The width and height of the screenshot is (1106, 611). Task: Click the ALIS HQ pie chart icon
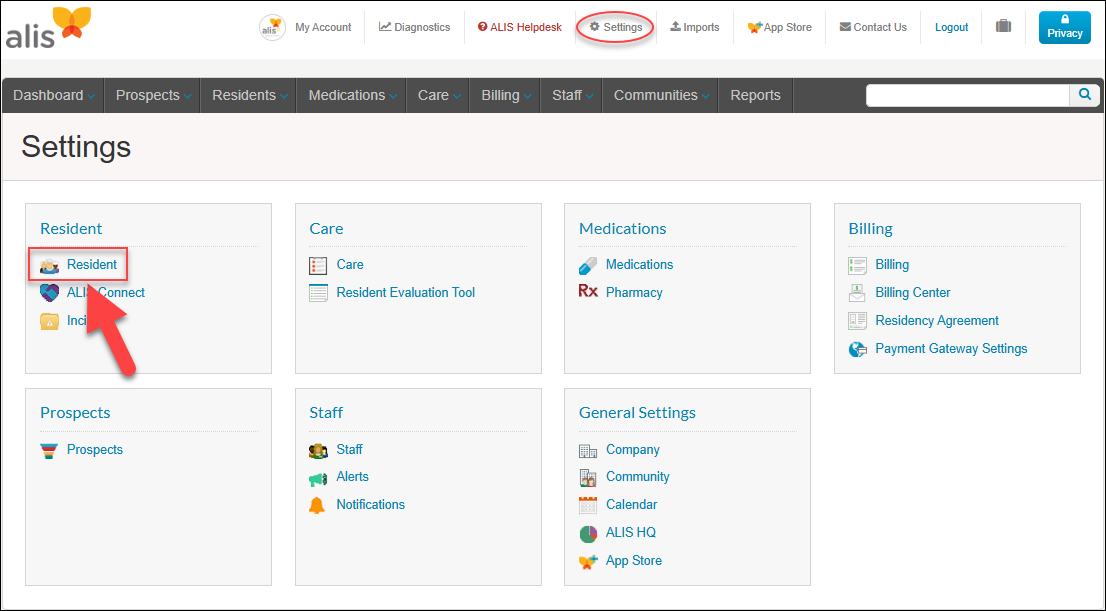tap(588, 533)
